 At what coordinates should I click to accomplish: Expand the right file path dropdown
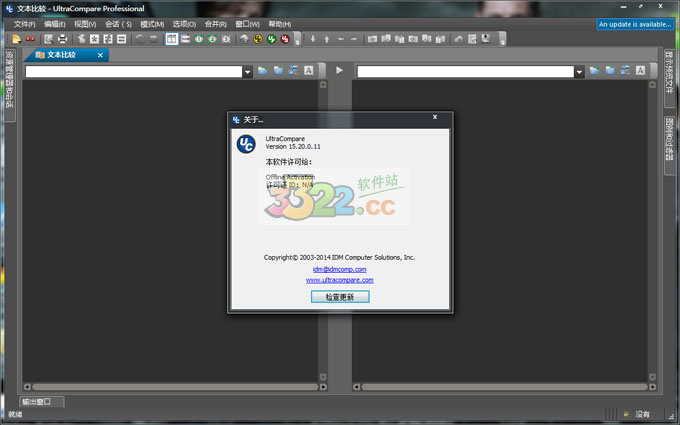pyautogui.click(x=579, y=72)
